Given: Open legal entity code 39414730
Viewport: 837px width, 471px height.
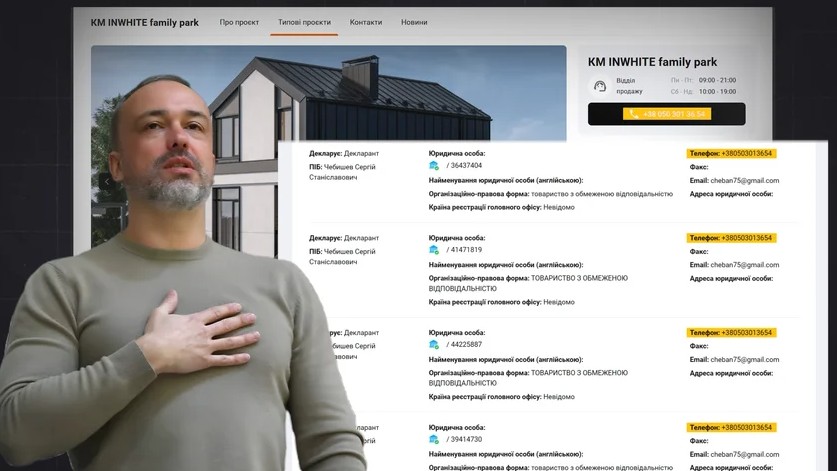Looking at the screenshot, I should click(466, 439).
